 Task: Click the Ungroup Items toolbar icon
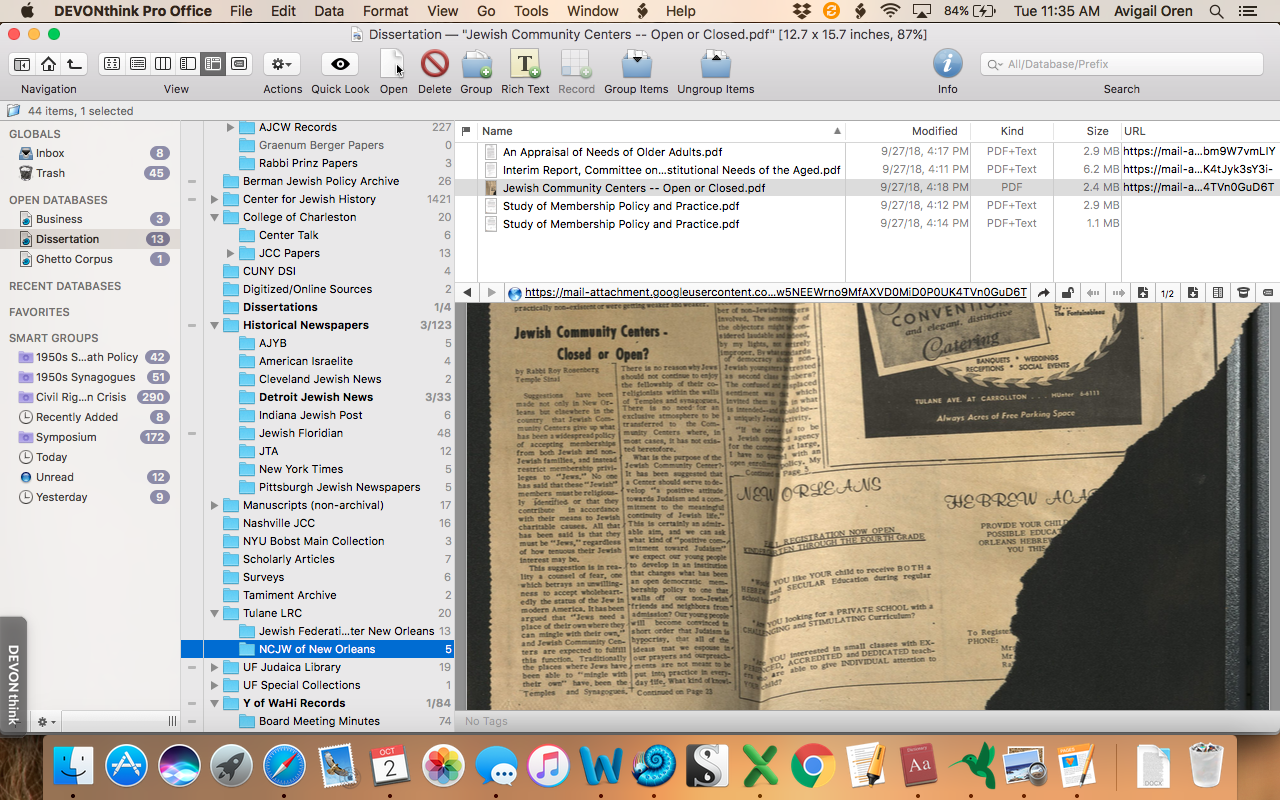point(715,64)
